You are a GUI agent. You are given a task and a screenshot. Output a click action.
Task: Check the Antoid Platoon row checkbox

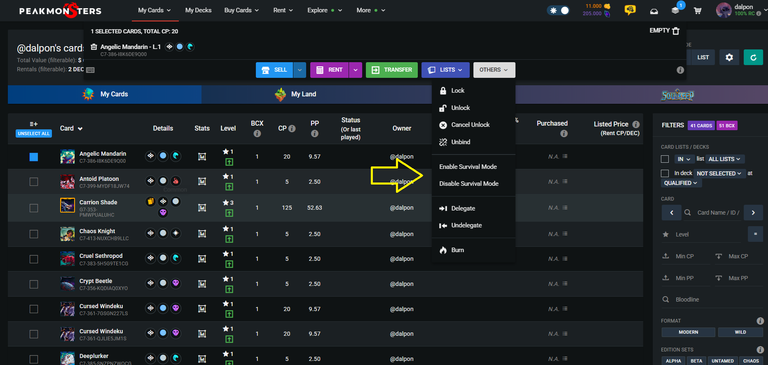[x=34, y=181]
